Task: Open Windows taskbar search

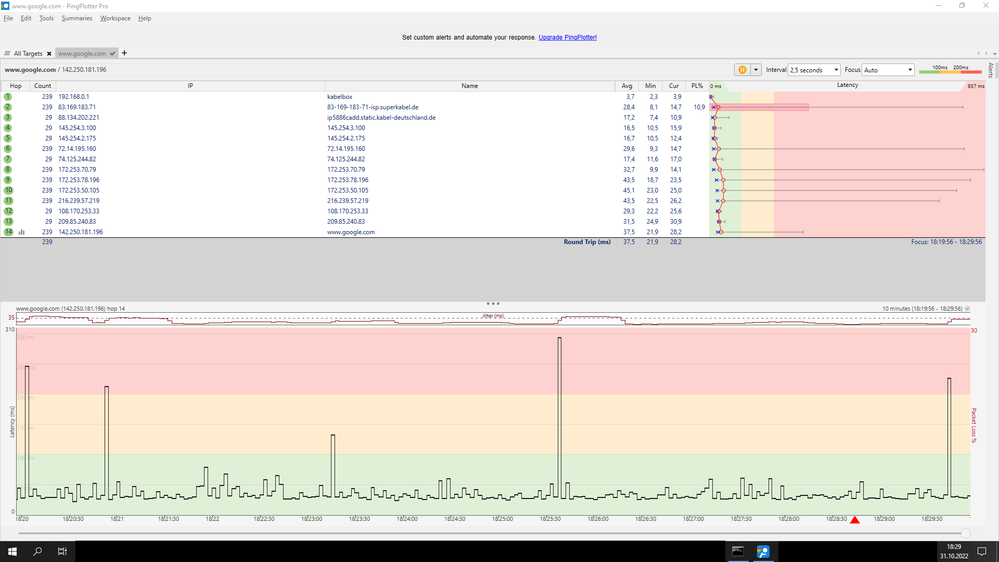Action: click(37, 551)
